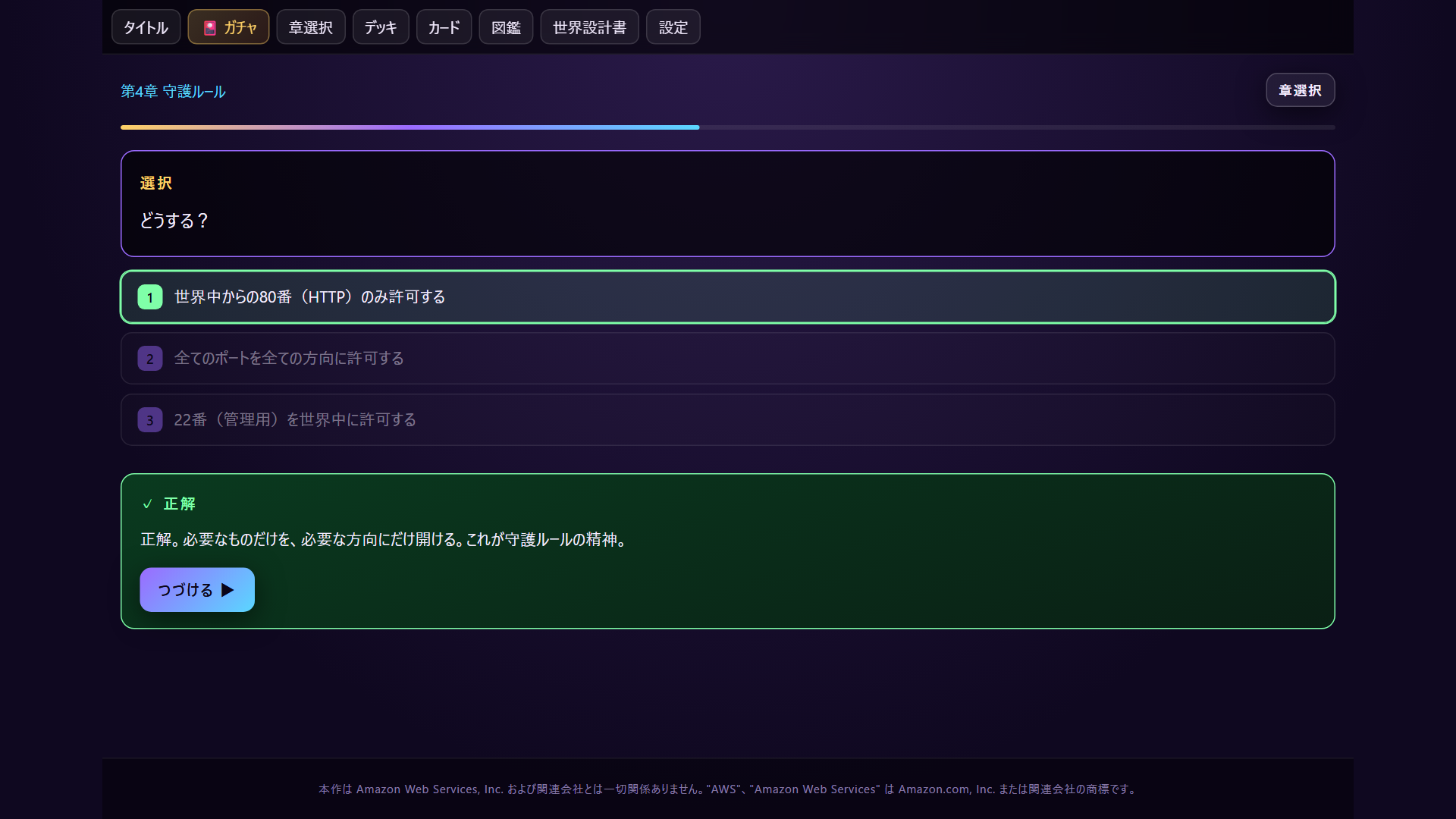Open the 図鑑 tab

(x=506, y=27)
